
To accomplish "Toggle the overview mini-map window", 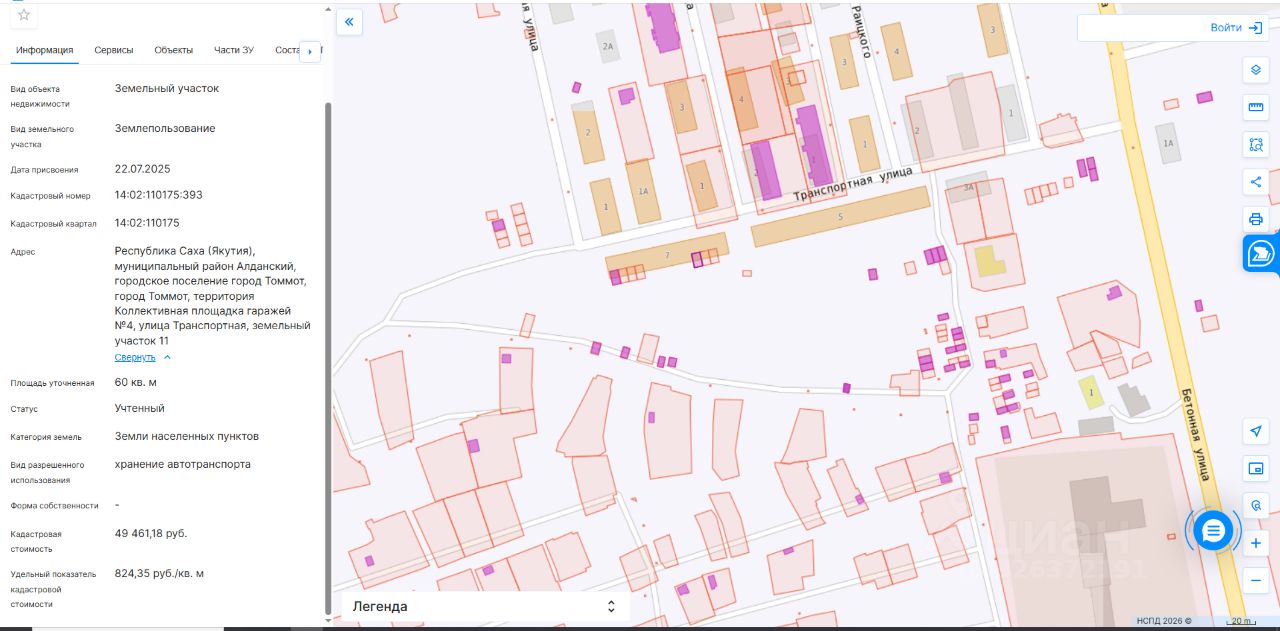I will 1256,468.
